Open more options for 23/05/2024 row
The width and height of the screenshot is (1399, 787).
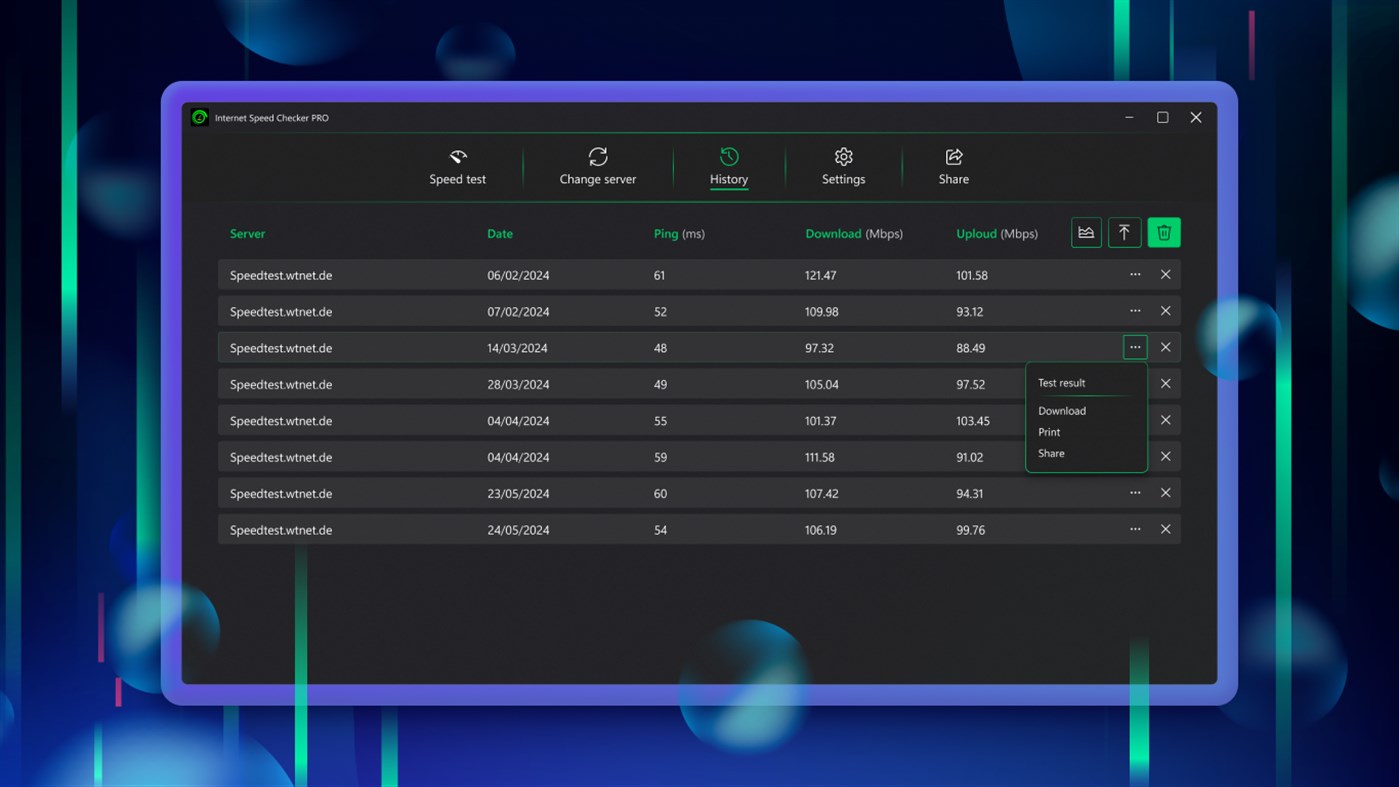[1135, 493]
